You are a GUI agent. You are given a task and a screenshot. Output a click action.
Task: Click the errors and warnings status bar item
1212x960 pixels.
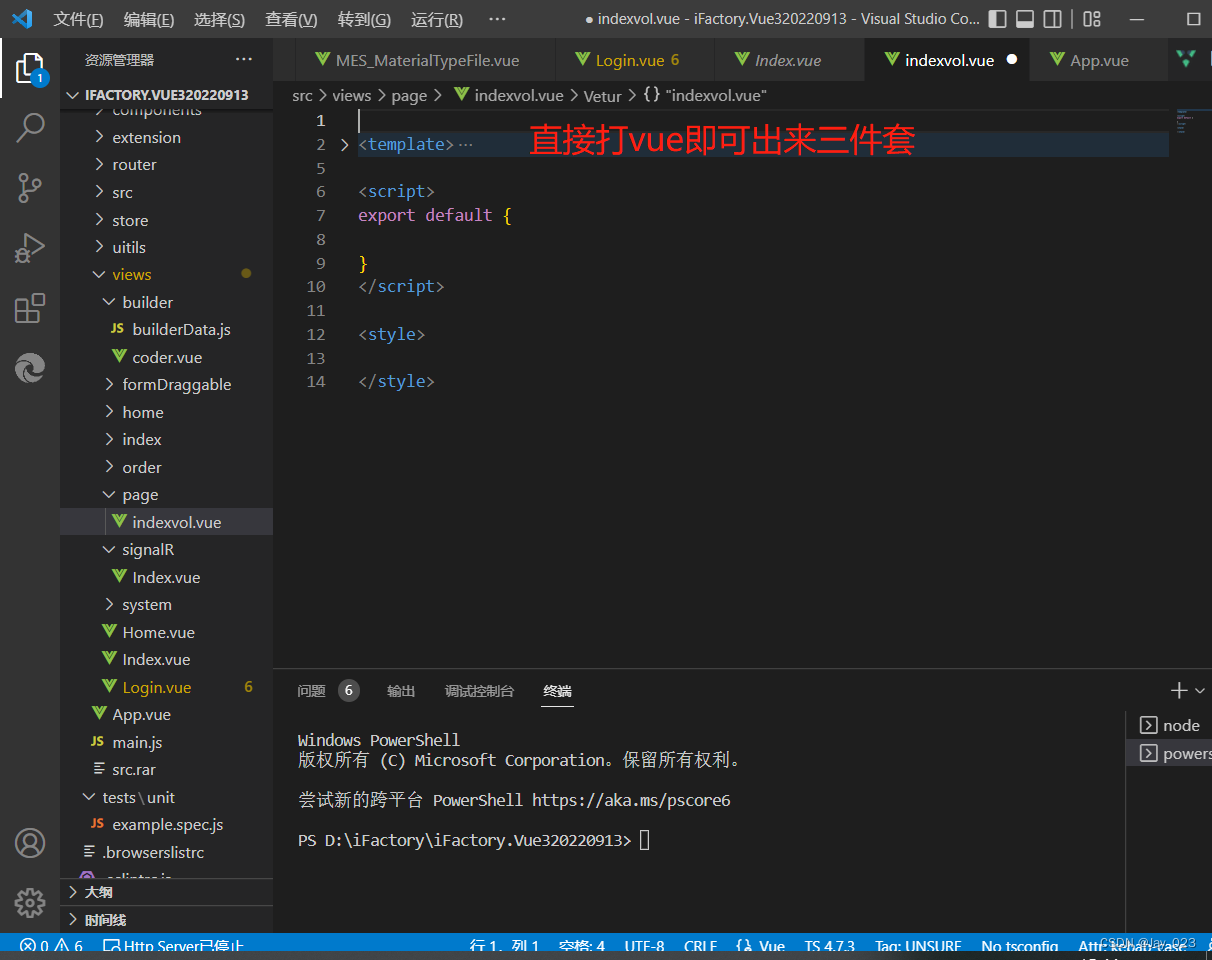pyautogui.click(x=51, y=946)
